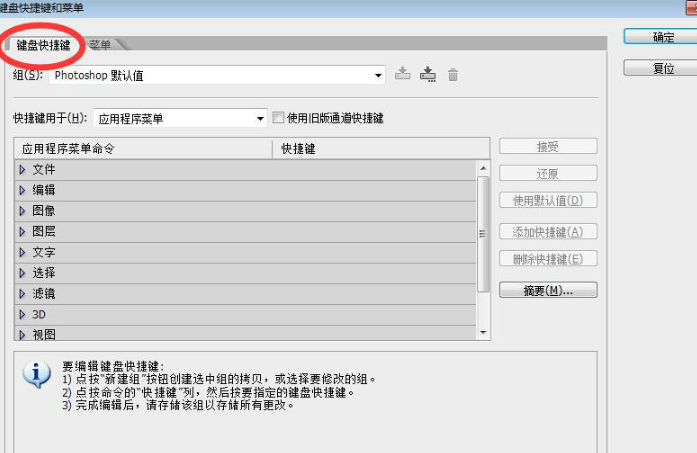Expand the 编辑 menu commands
The image size is (697, 453).
22,190
